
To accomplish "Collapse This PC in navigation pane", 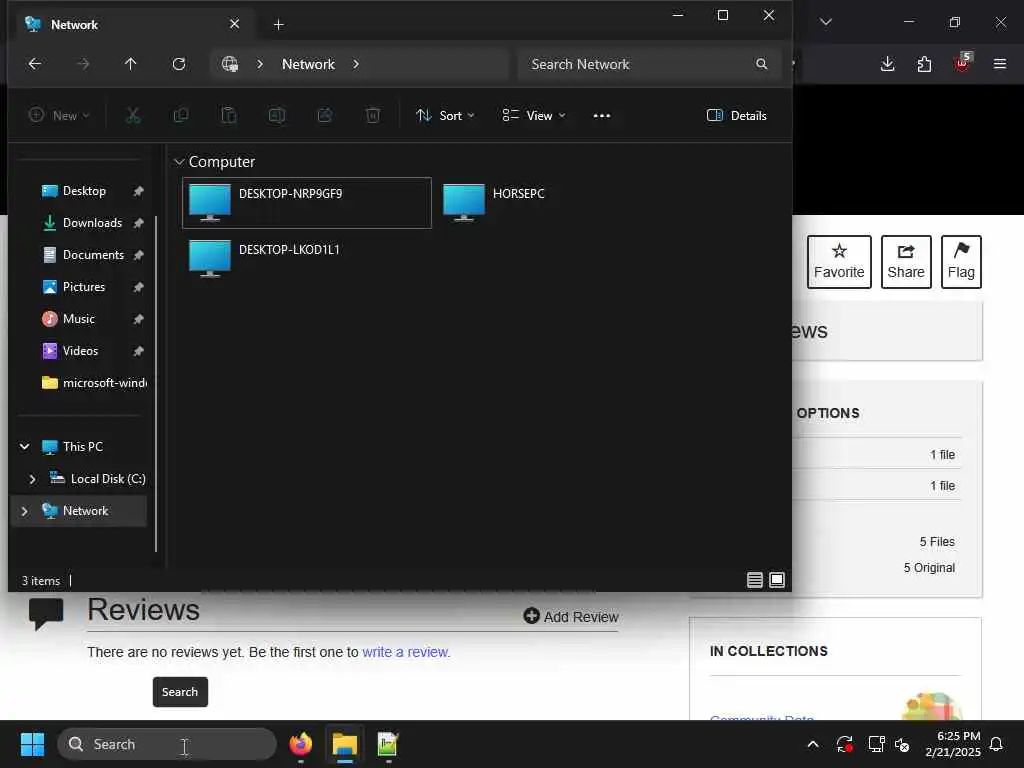I will tap(24, 447).
